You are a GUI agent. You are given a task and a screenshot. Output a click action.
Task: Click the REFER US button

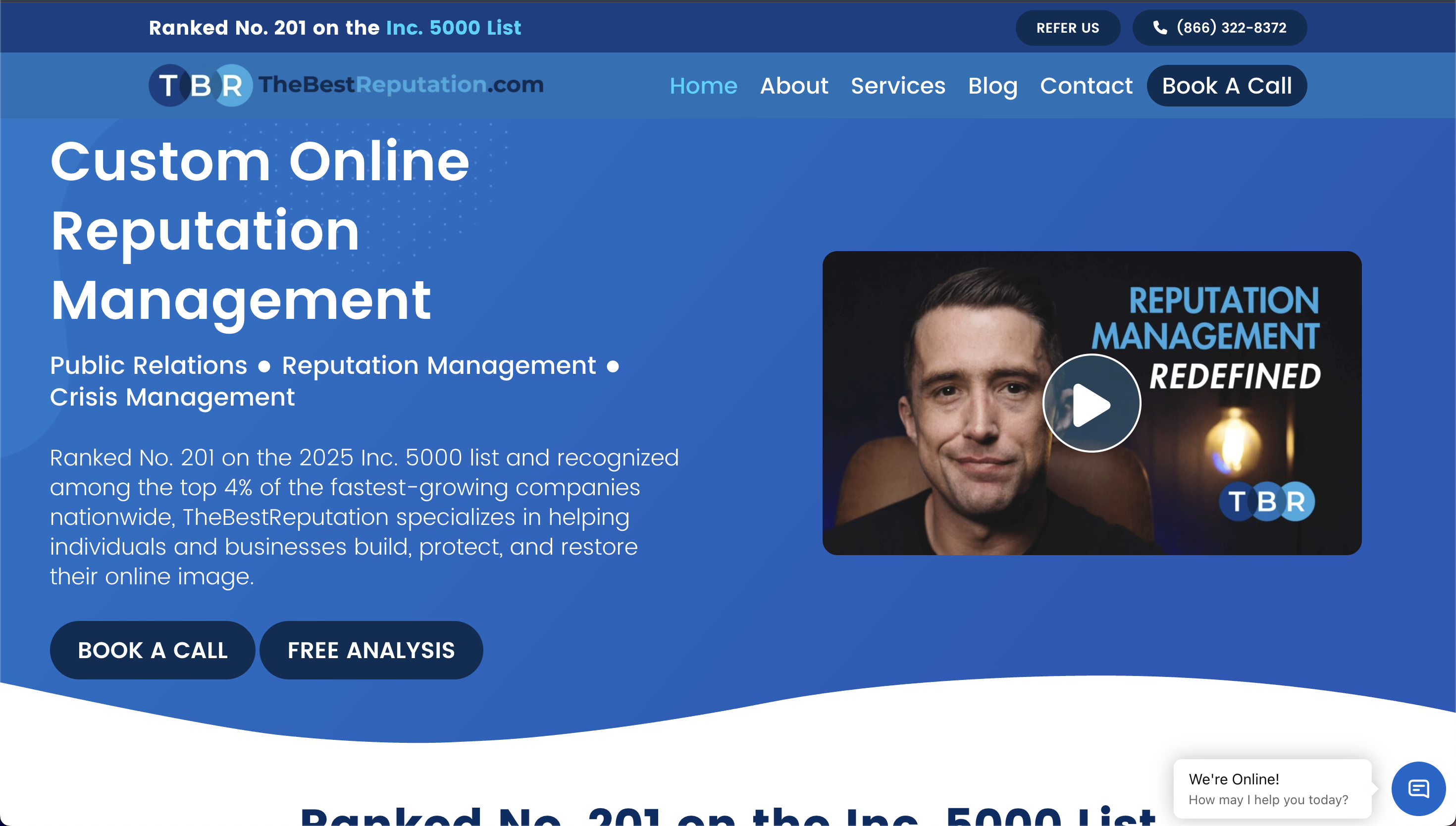click(1067, 28)
